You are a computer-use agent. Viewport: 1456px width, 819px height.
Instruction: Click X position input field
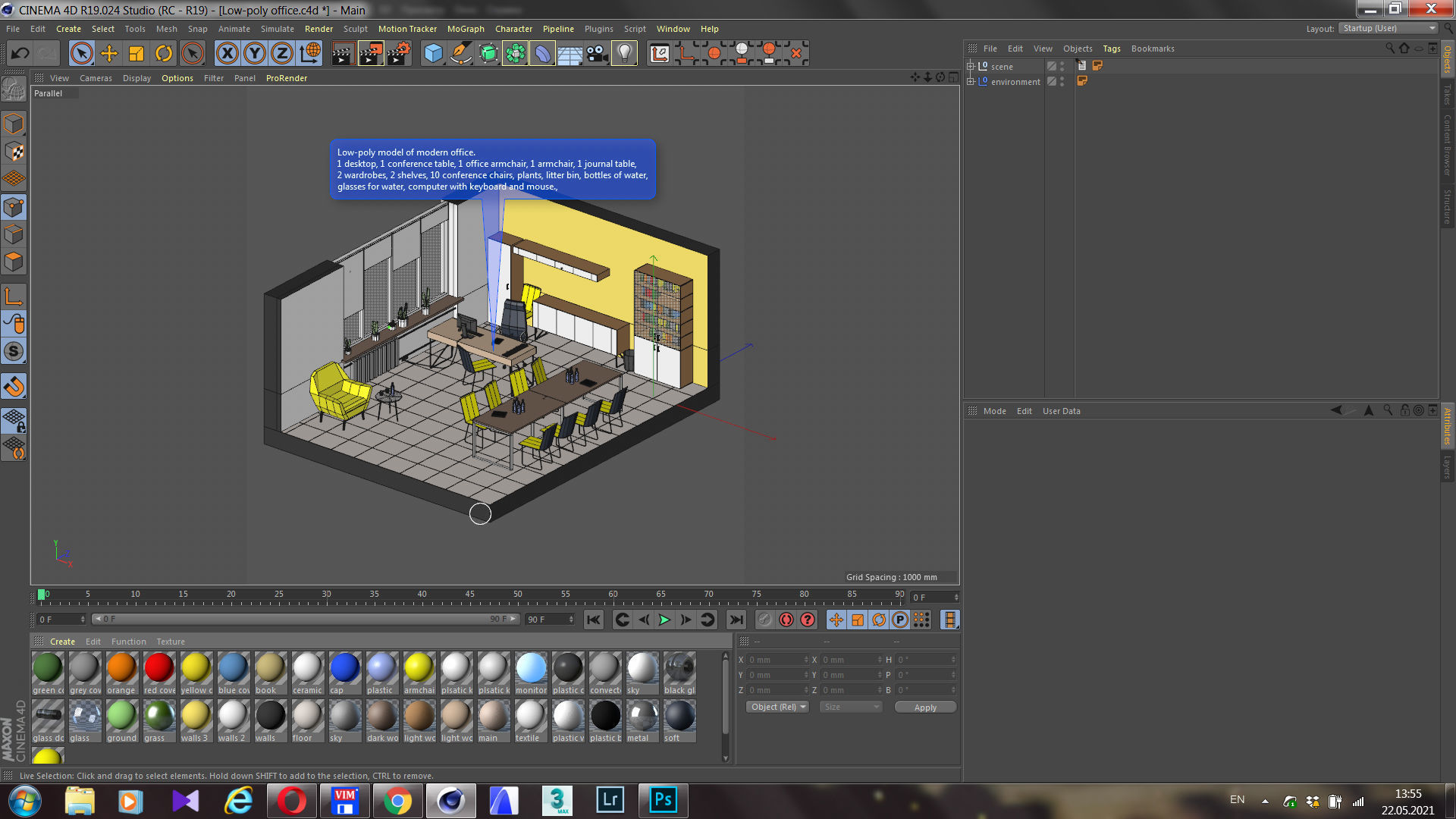(x=779, y=660)
